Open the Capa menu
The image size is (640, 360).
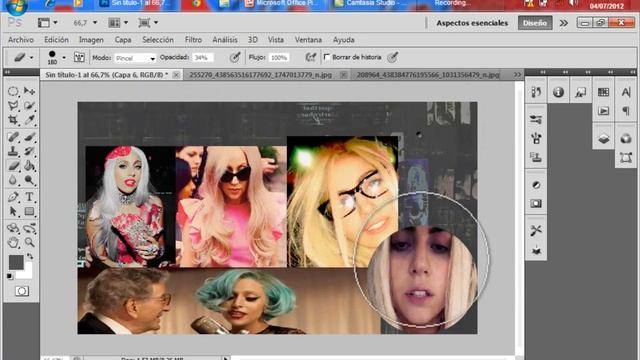tap(123, 40)
